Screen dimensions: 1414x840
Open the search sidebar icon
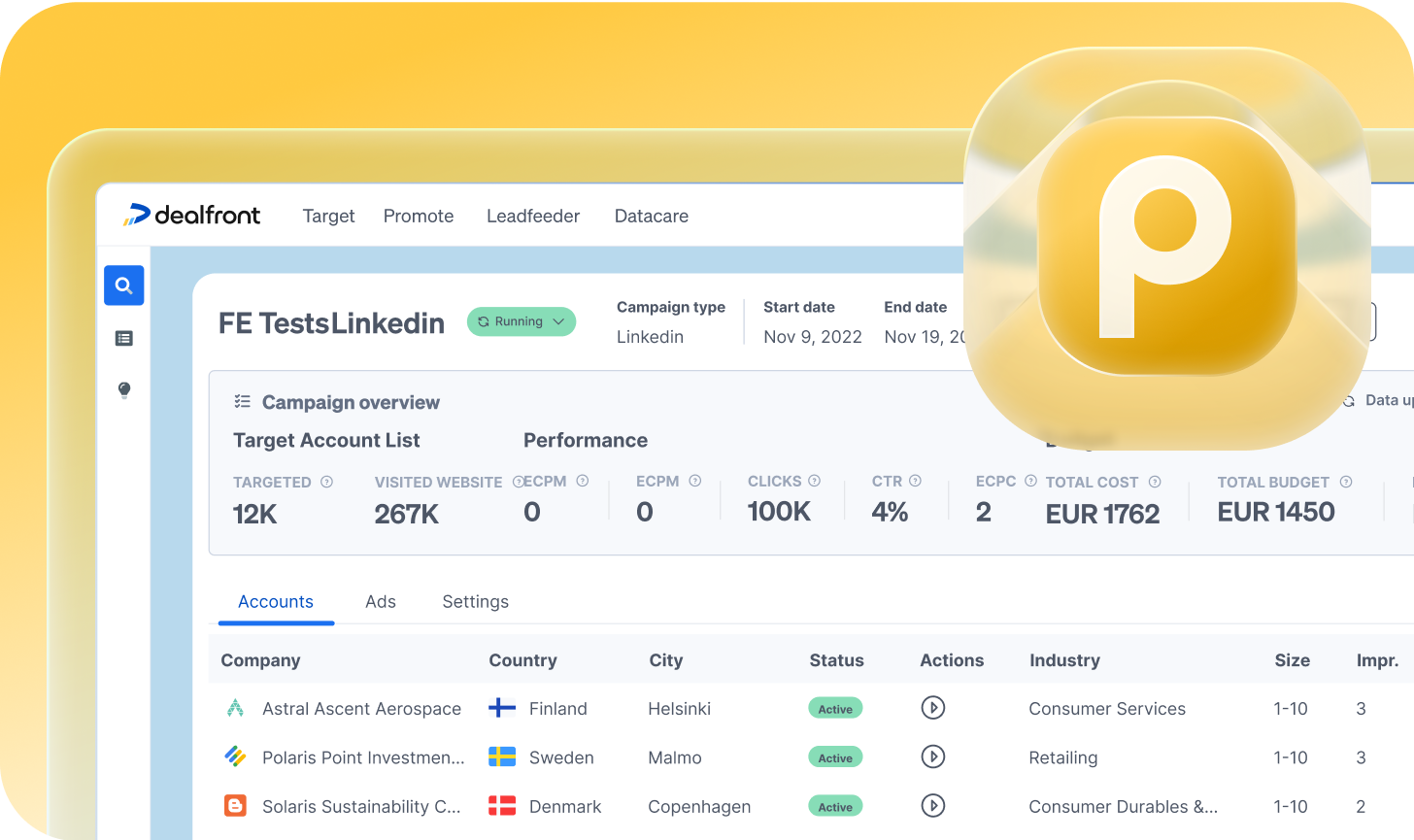[124, 286]
